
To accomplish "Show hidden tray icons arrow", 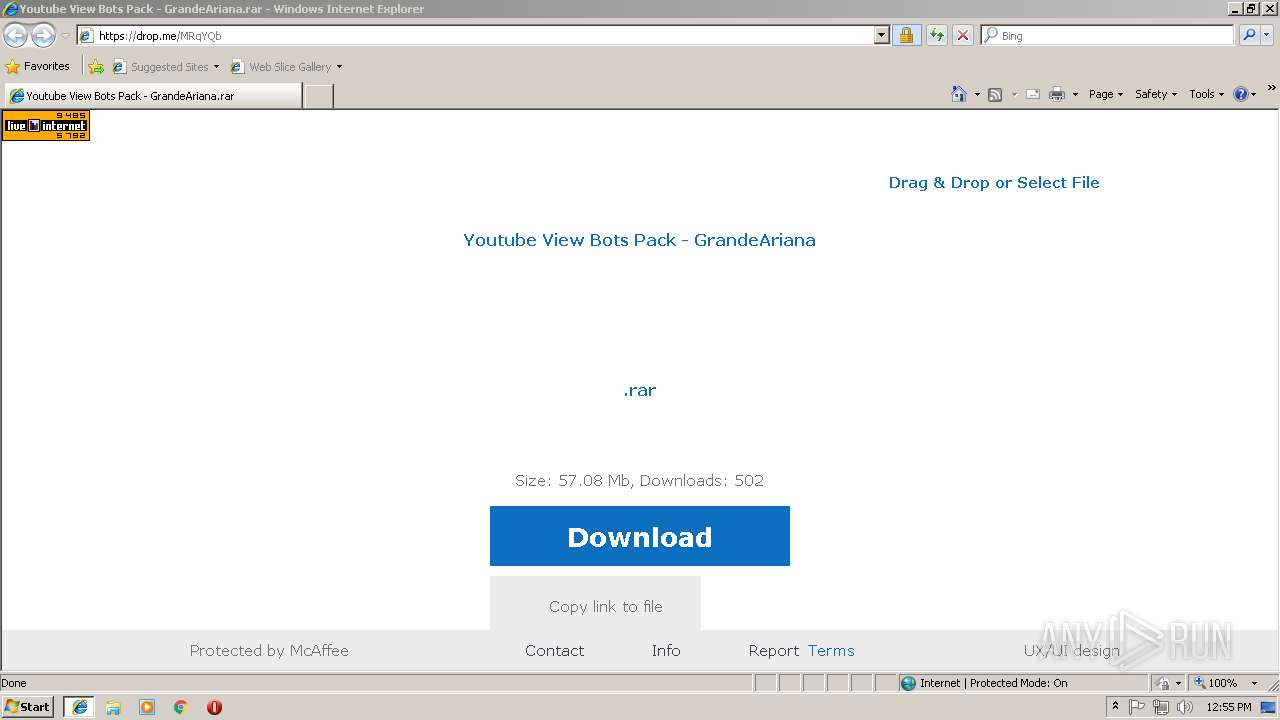I will coord(1115,706).
